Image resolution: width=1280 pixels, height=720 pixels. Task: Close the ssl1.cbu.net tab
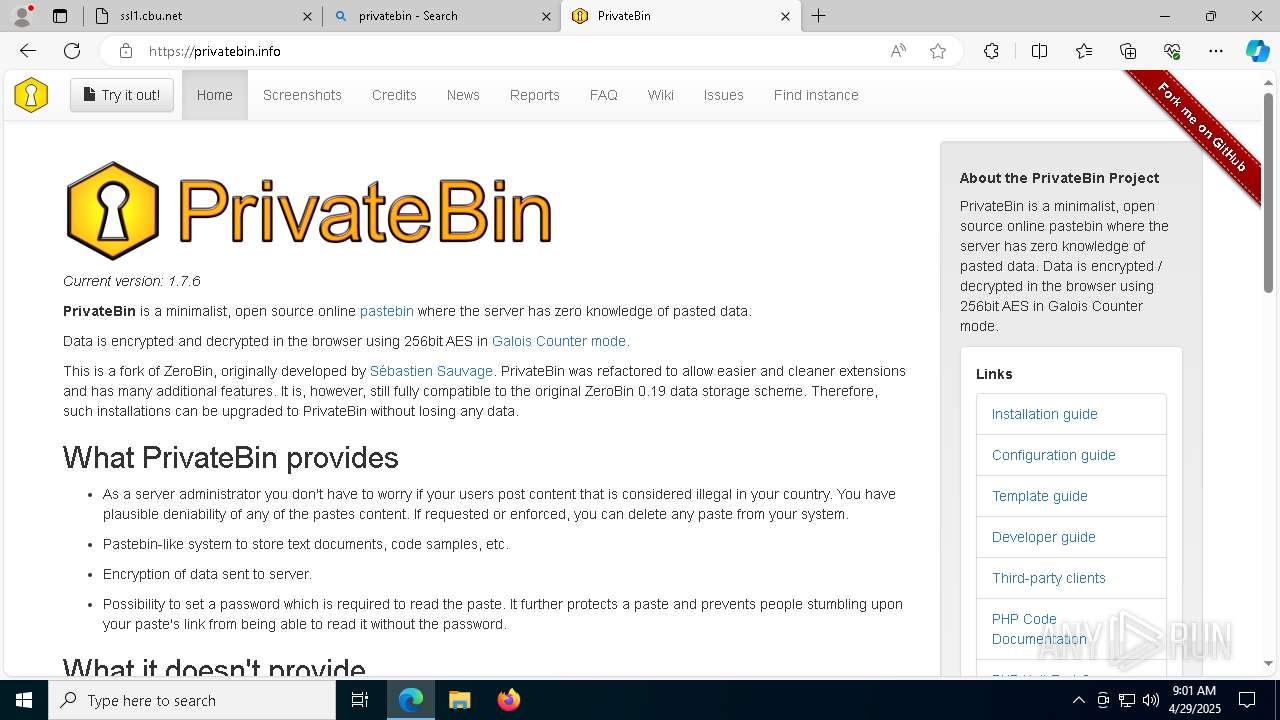point(308,16)
